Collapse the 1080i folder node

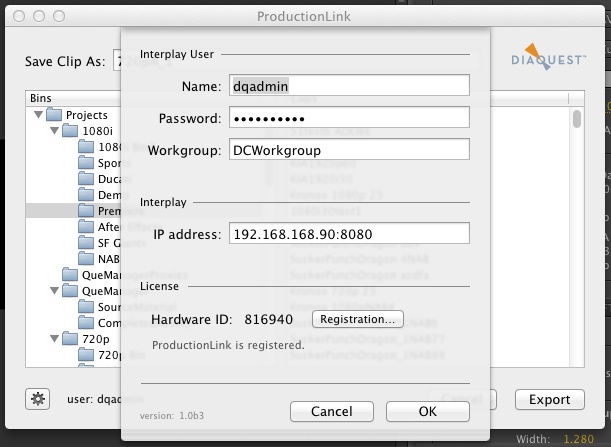click(x=55, y=131)
